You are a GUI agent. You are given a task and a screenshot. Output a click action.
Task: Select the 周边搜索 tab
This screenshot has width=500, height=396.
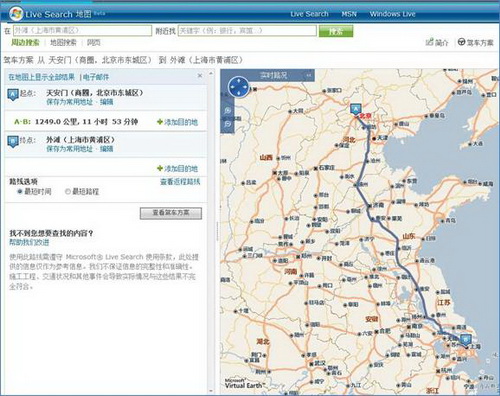(25, 43)
